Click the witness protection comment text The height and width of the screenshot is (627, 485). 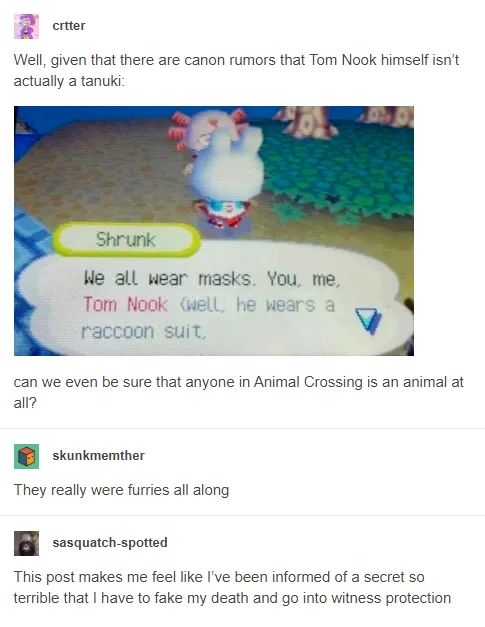point(232,587)
